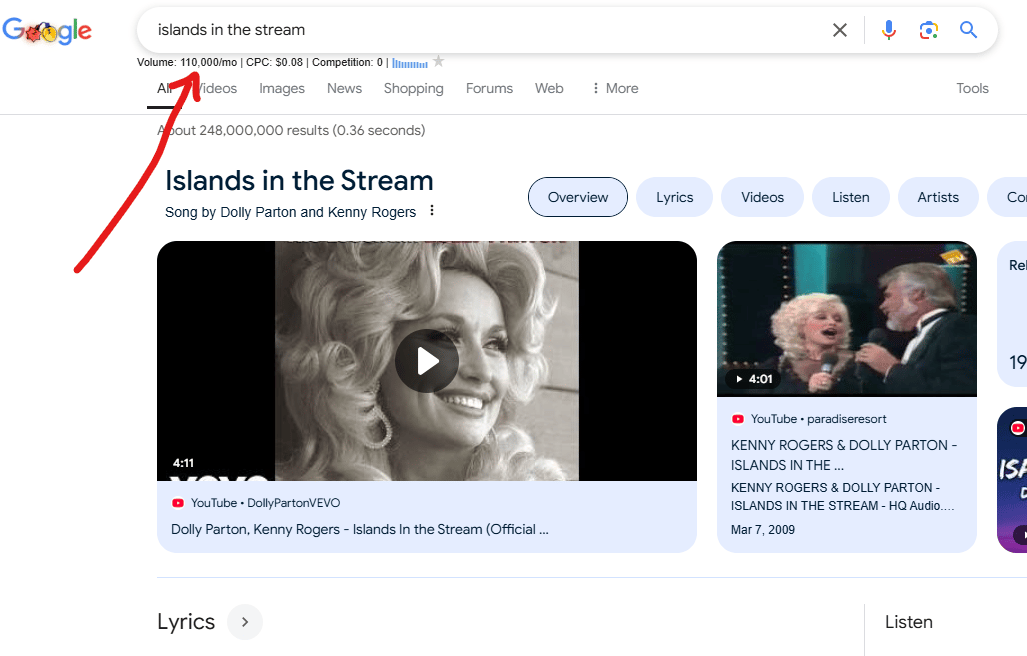The height and width of the screenshot is (656, 1027).
Task: Switch to the Forums tab
Action: (x=489, y=88)
